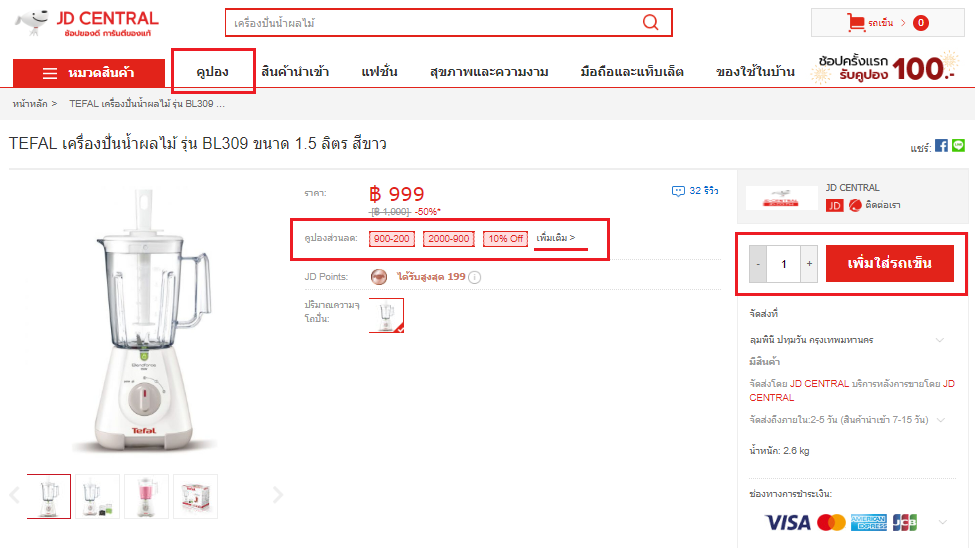Click JD CENTRAL link in delivery info
The height and width of the screenshot is (548, 976).
819,384
